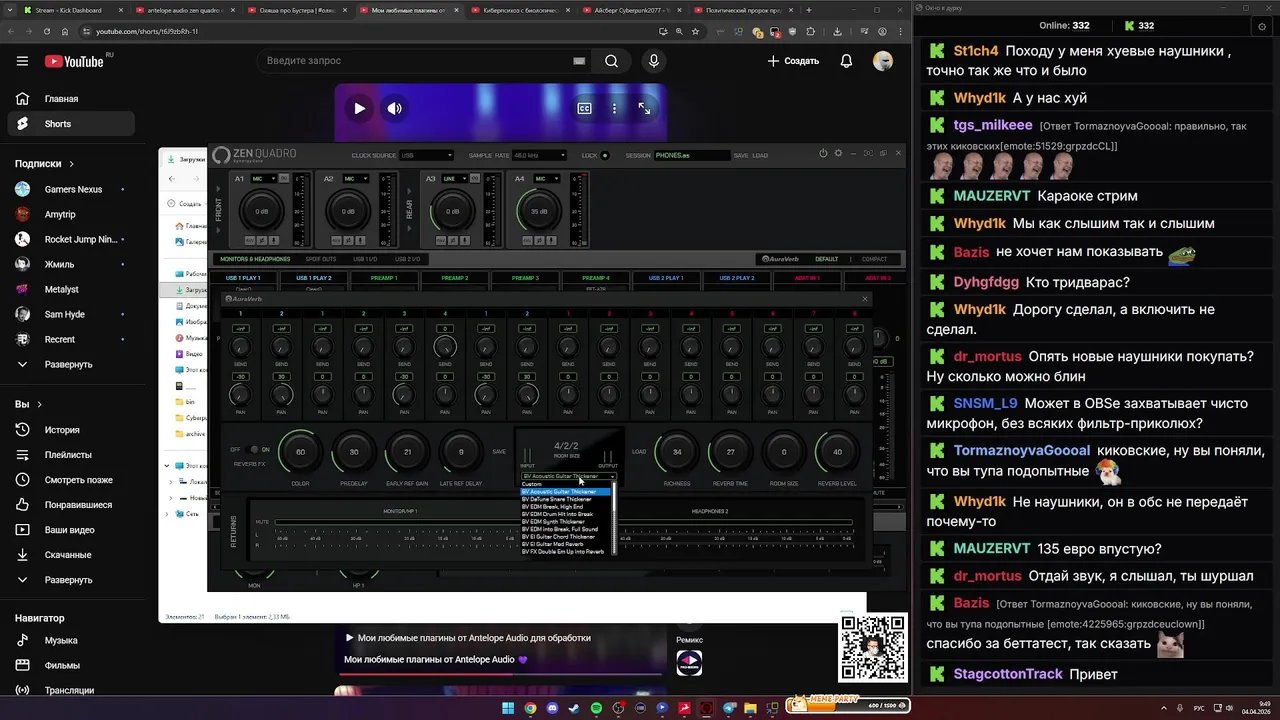Image resolution: width=1280 pixels, height=720 pixels.
Task: Switch Reverb FX on/off toggle
Action: pos(254,450)
